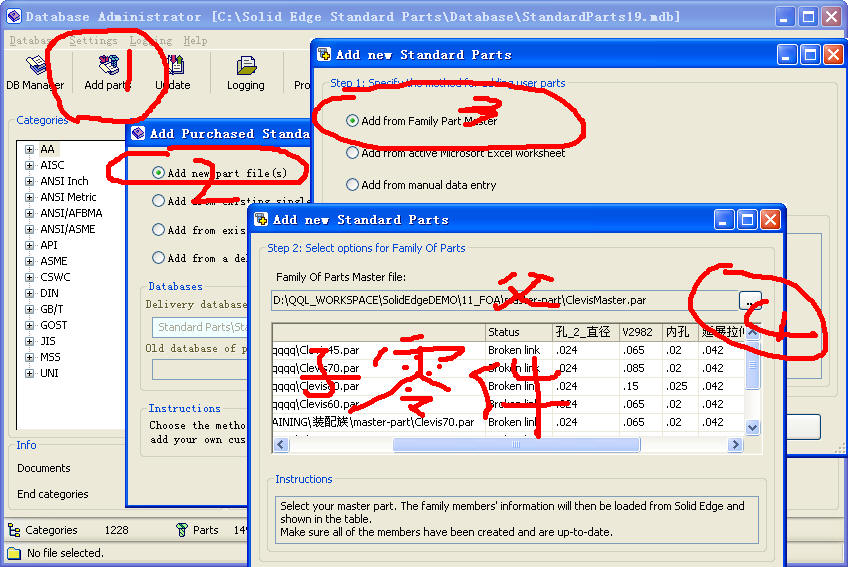
Task: Click 'End categories' in the Info panel
Action: point(52,494)
